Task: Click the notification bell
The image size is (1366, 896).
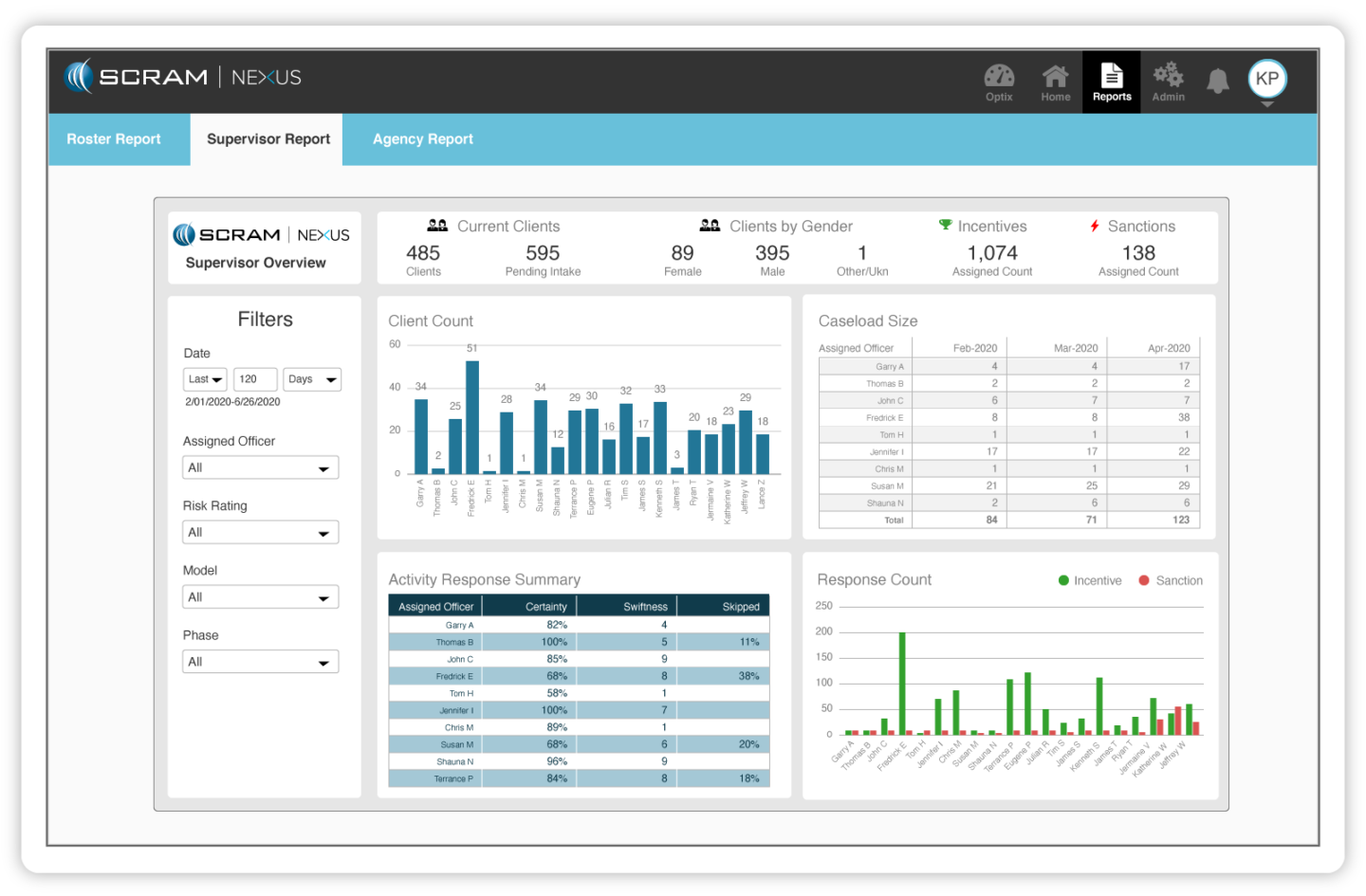Action: click(x=1218, y=82)
